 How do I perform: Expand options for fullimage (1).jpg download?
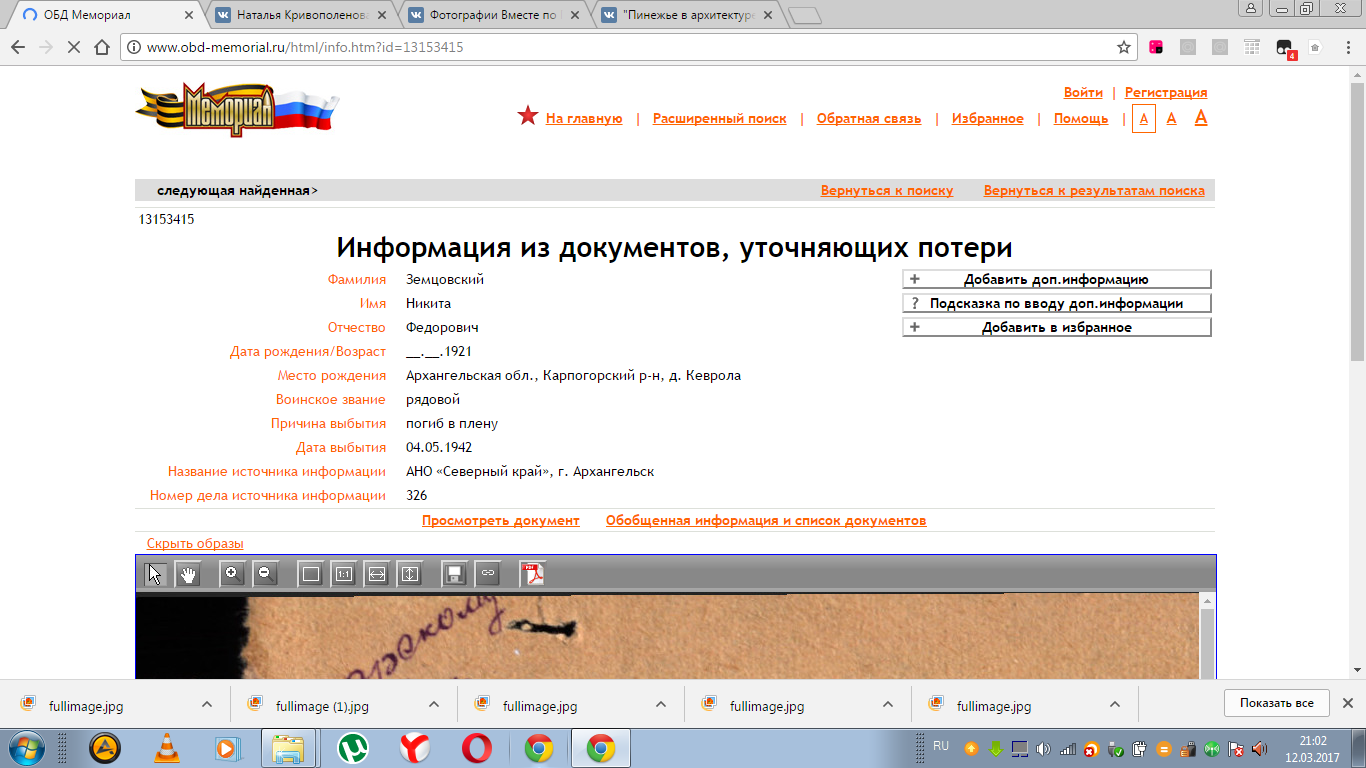[434, 704]
